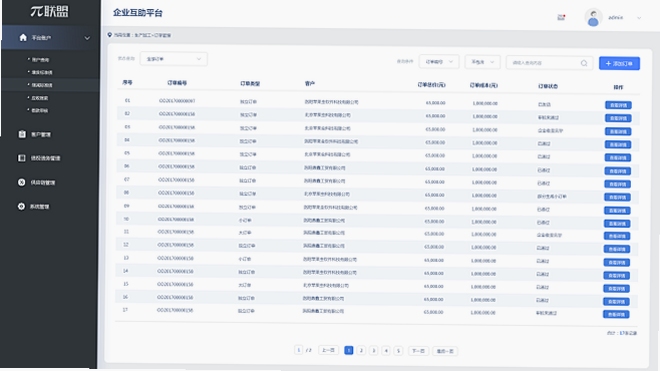The height and width of the screenshot is (371, 660).
Task: View details for order row 17
Action: coord(616,315)
